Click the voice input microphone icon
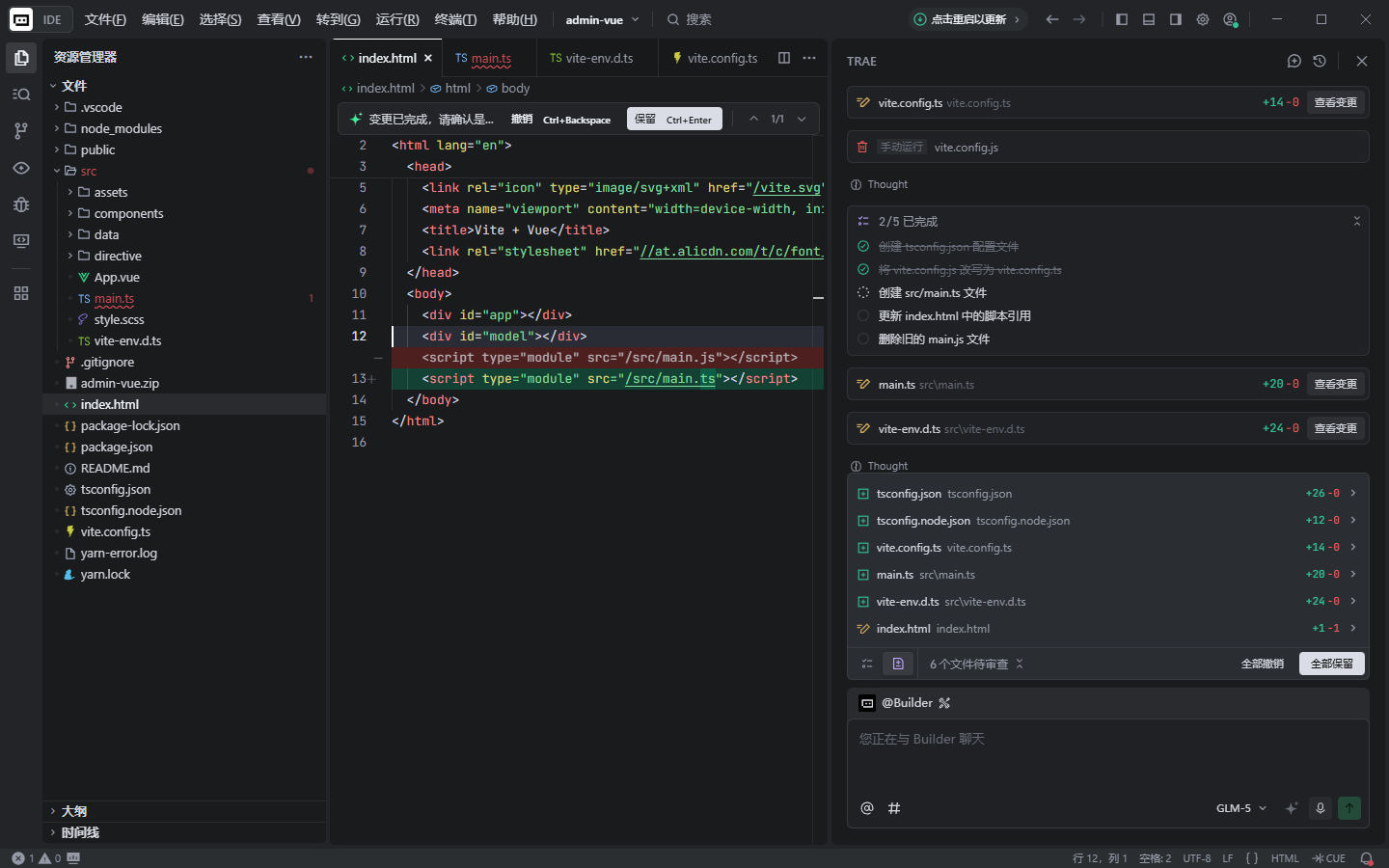The height and width of the screenshot is (868, 1389). (1321, 808)
